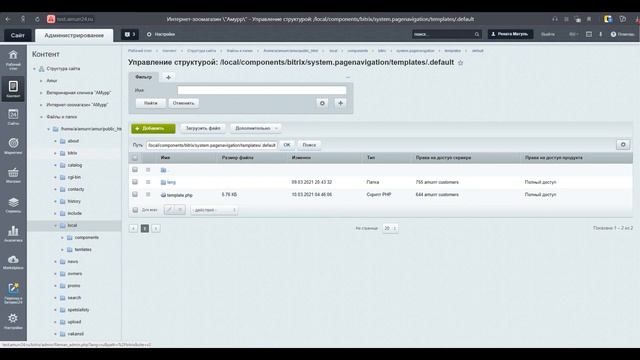Collapse the local folder in tree

[56, 226]
